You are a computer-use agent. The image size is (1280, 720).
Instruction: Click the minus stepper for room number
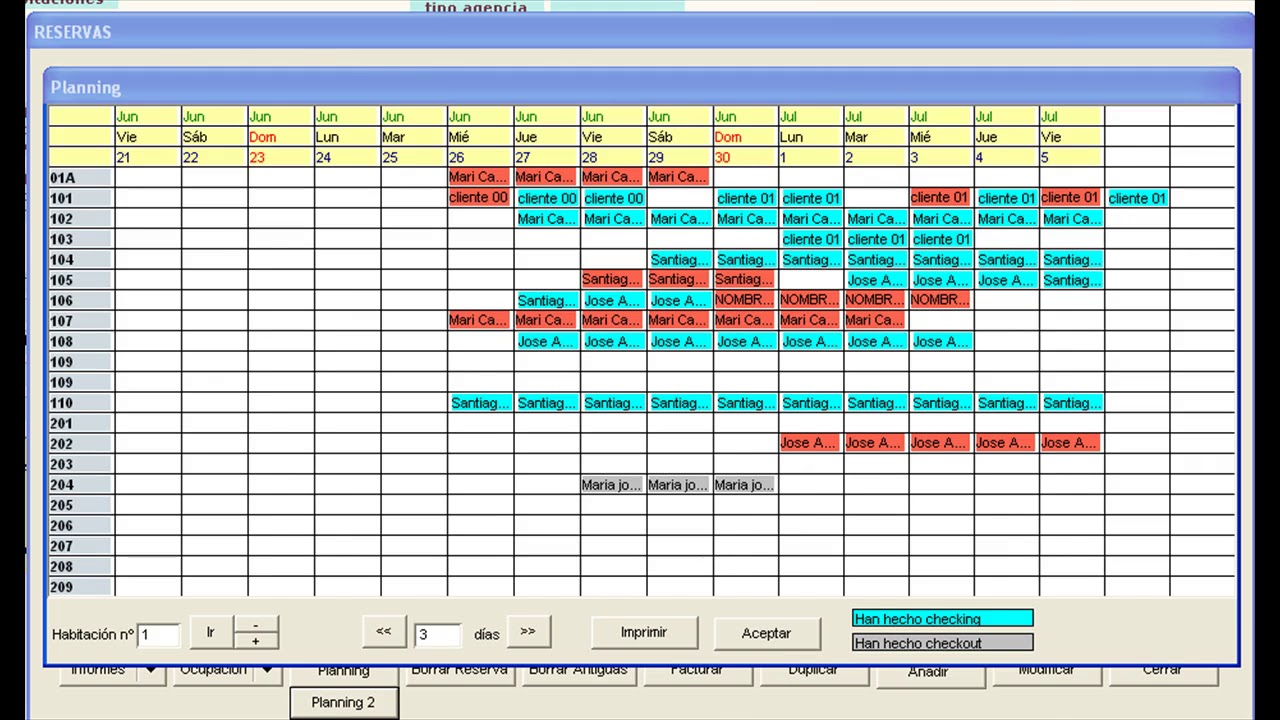tap(255, 624)
